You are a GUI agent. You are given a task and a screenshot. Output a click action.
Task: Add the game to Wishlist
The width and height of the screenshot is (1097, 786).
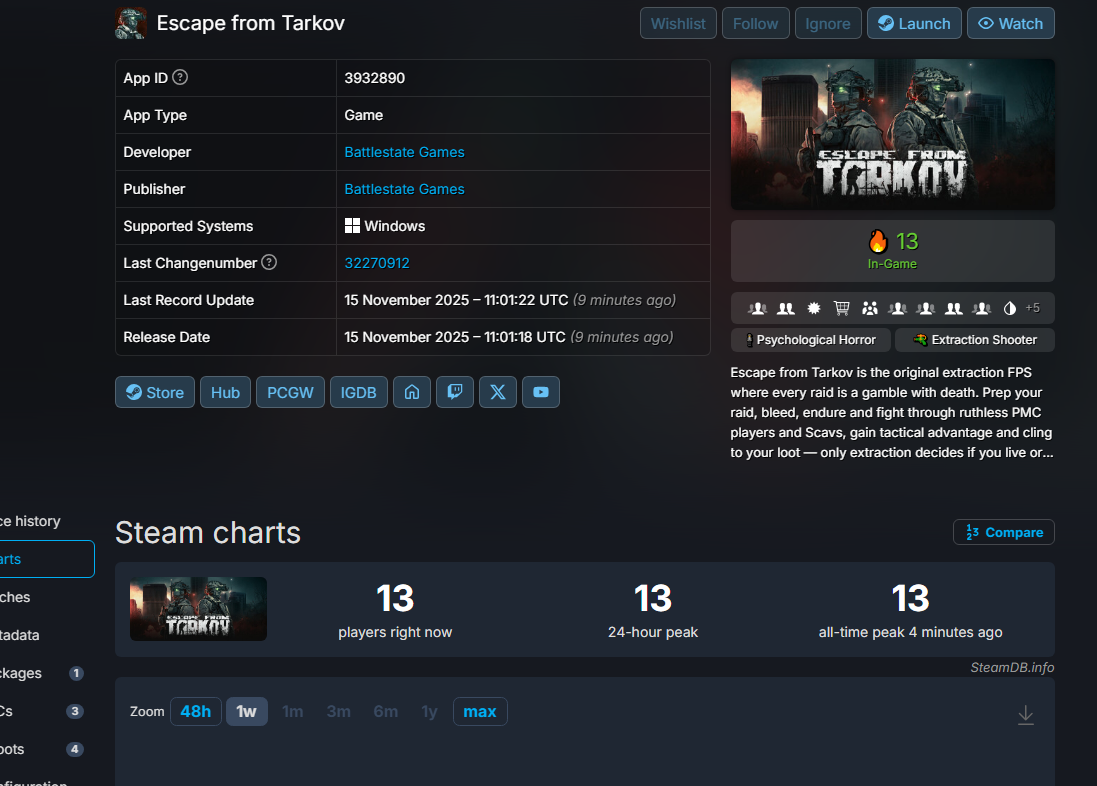(678, 23)
